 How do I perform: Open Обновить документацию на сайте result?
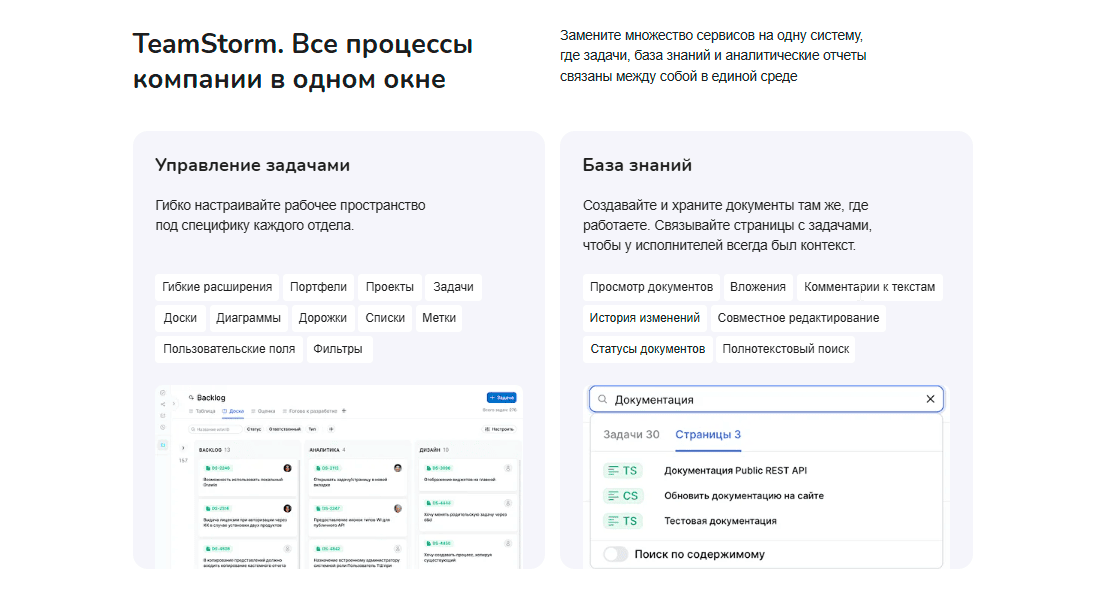click(x=744, y=496)
